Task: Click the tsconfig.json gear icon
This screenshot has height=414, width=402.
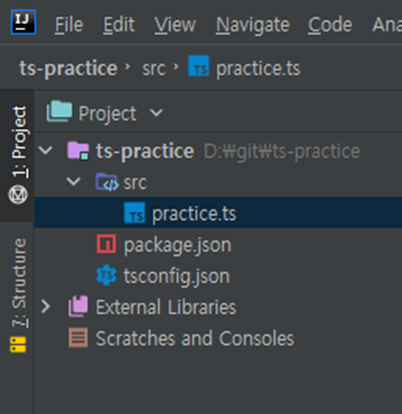Action: [x=106, y=275]
